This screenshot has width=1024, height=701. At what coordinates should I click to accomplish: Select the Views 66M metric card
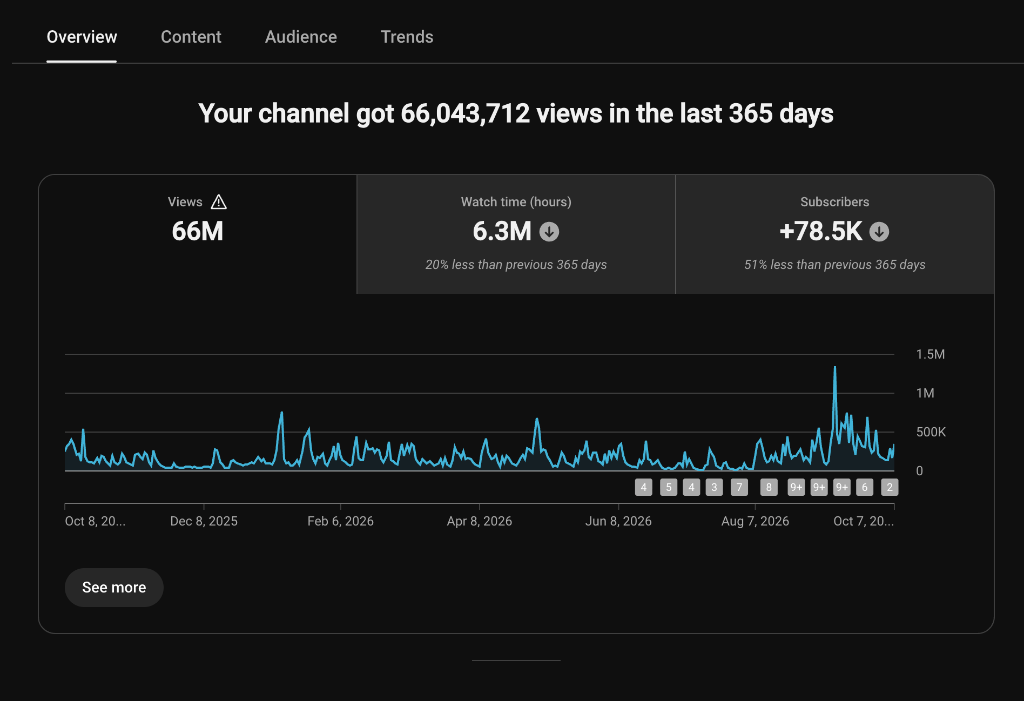[x=198, y=235]
